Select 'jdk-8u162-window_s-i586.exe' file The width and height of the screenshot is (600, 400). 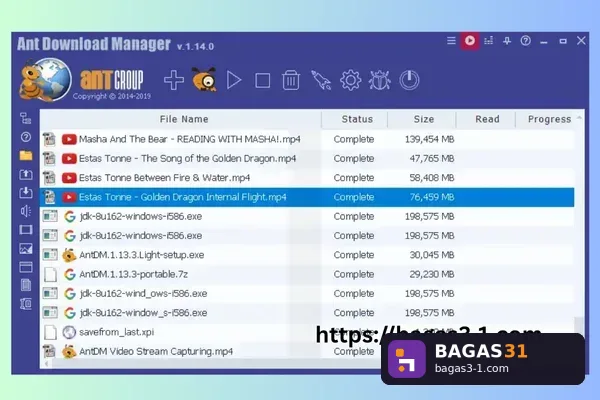[x=143, y=313]
